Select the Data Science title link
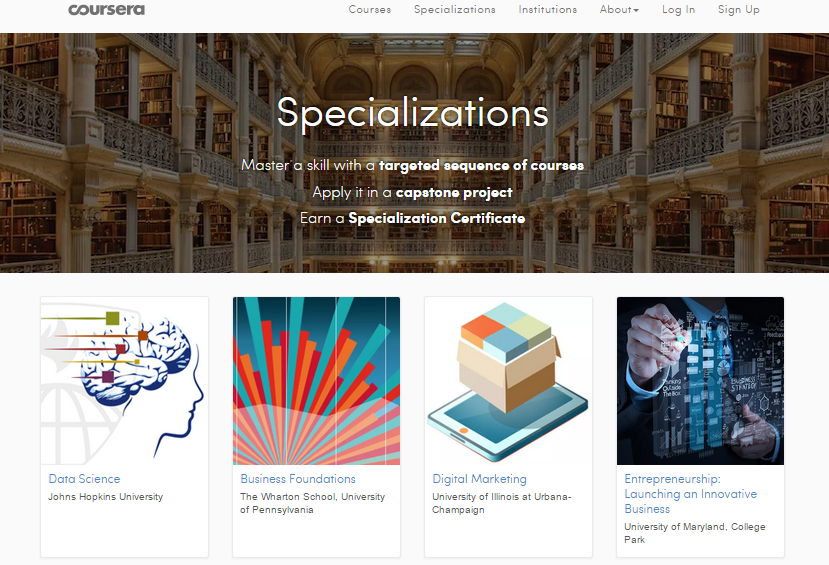The image size is (829, 565). point(84,479)
